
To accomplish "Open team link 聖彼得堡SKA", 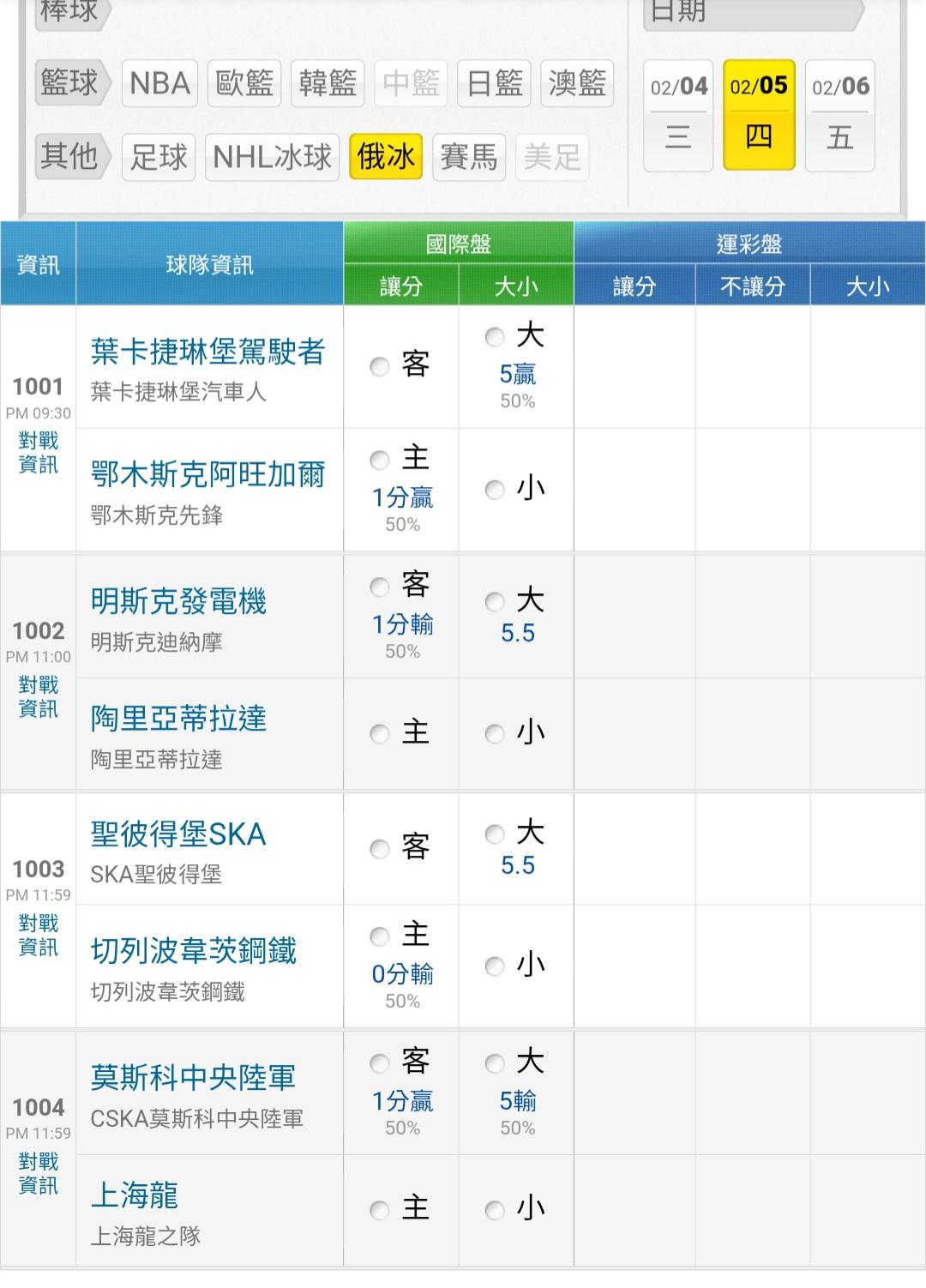I will (178, 834).
